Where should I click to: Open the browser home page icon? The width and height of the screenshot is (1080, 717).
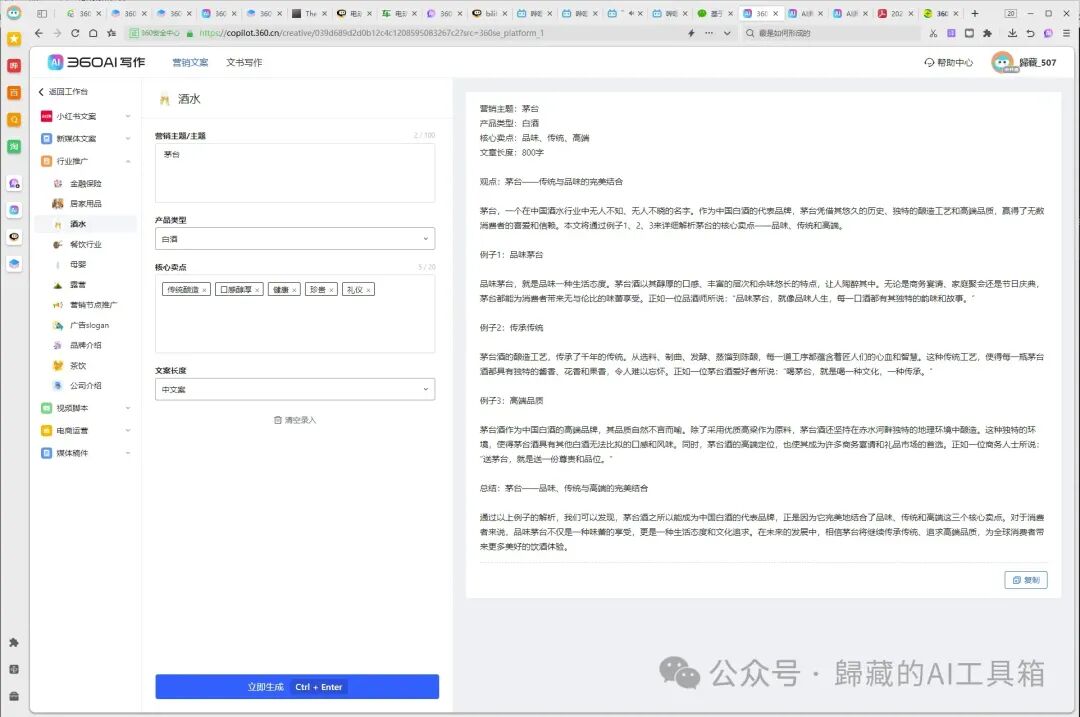pyautogui.click(x=93, y=33)
